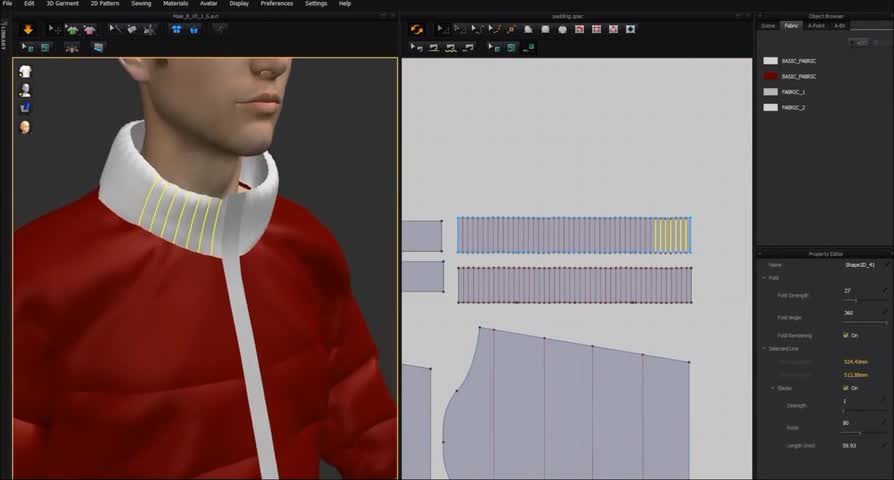Select the Edit Sewing tool in 2D toolbar

[x=417, y=48]
